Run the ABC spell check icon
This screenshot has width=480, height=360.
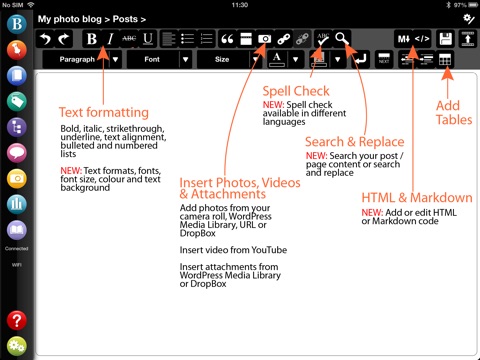(323, 39)
